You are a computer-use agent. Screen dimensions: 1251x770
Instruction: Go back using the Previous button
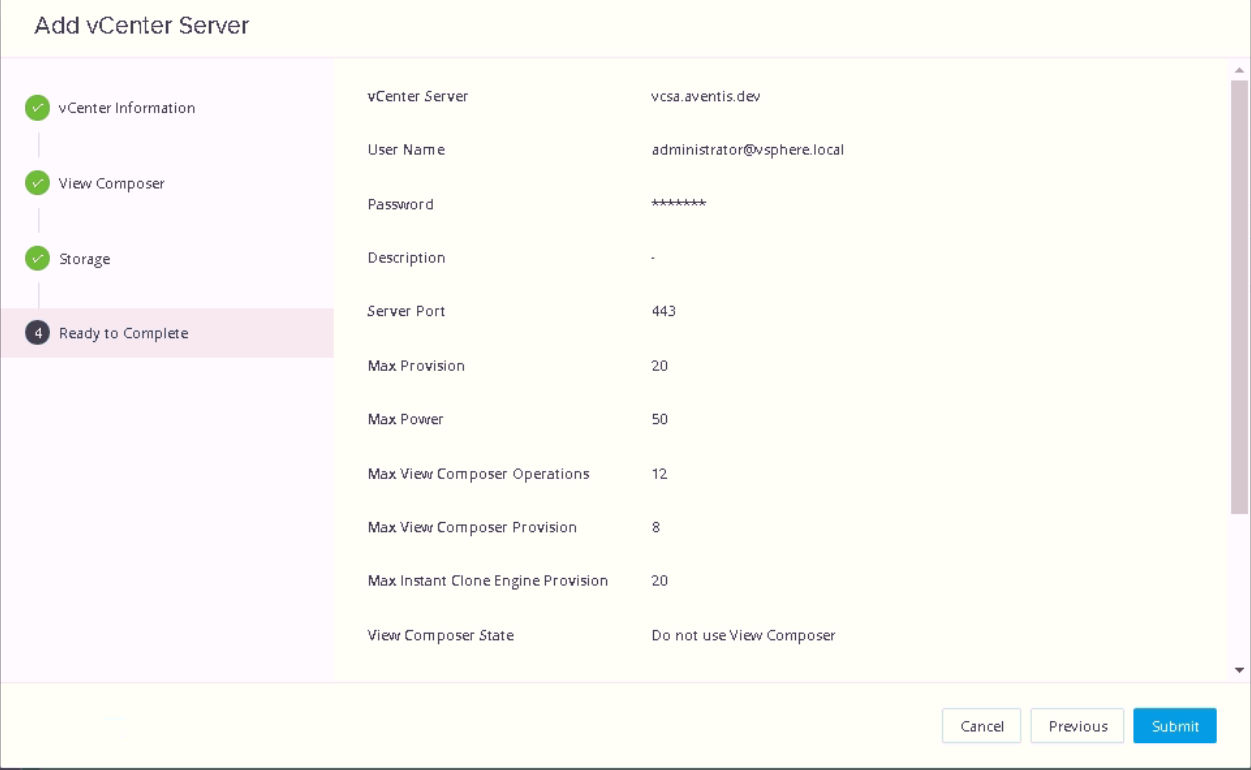1078,726
